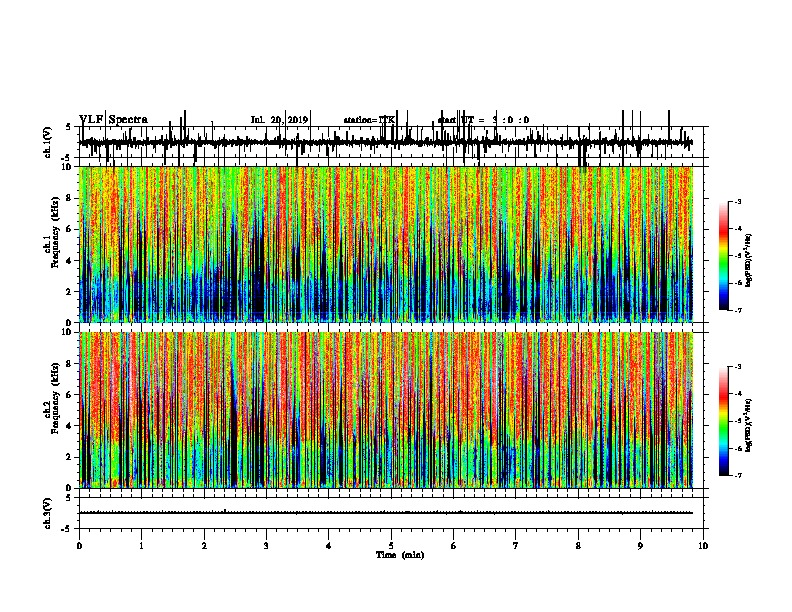Click the ch.3 flat voltage trace

coord(386,513)
